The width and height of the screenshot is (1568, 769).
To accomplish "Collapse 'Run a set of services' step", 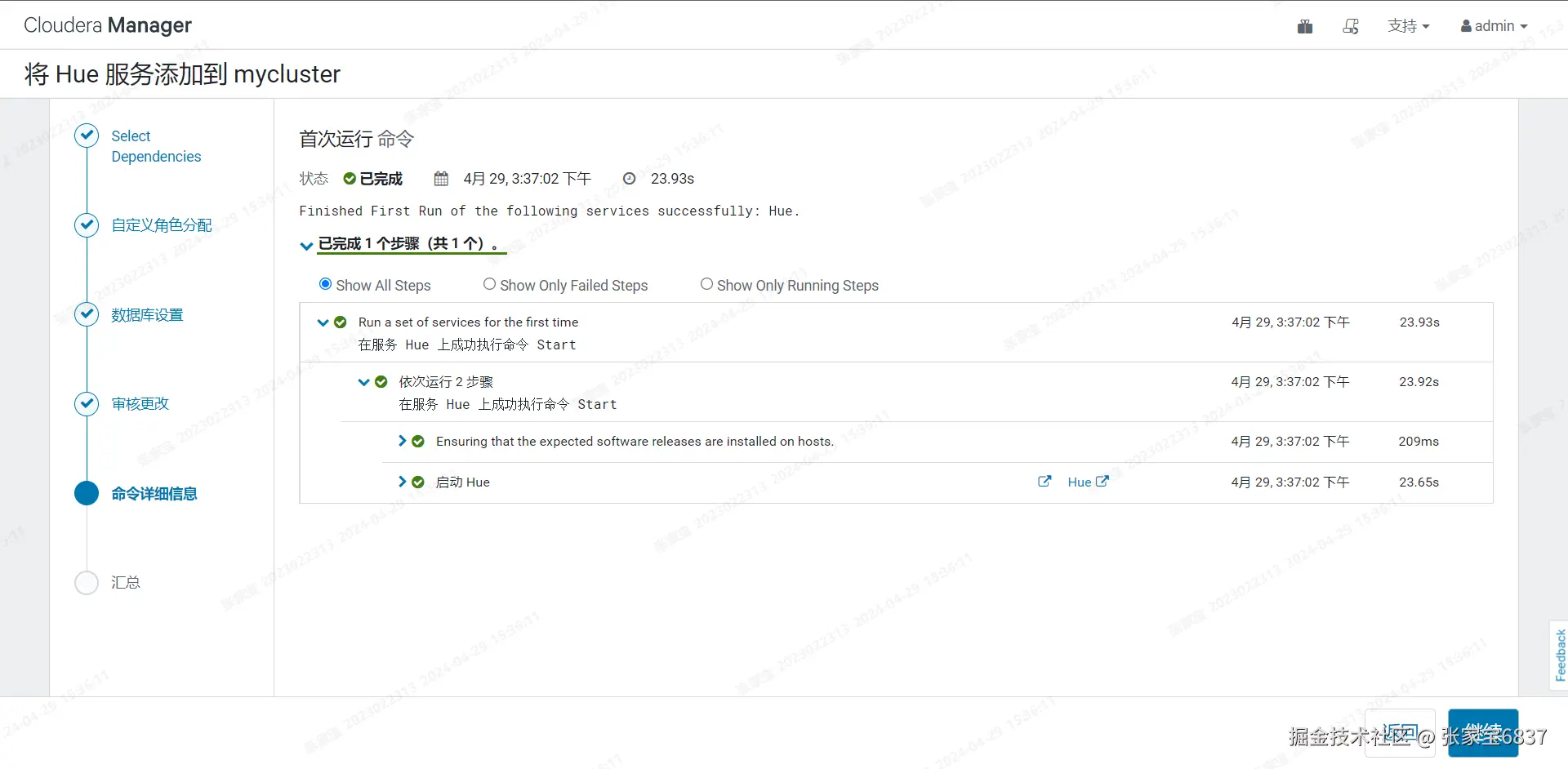I will coord(323,322).
